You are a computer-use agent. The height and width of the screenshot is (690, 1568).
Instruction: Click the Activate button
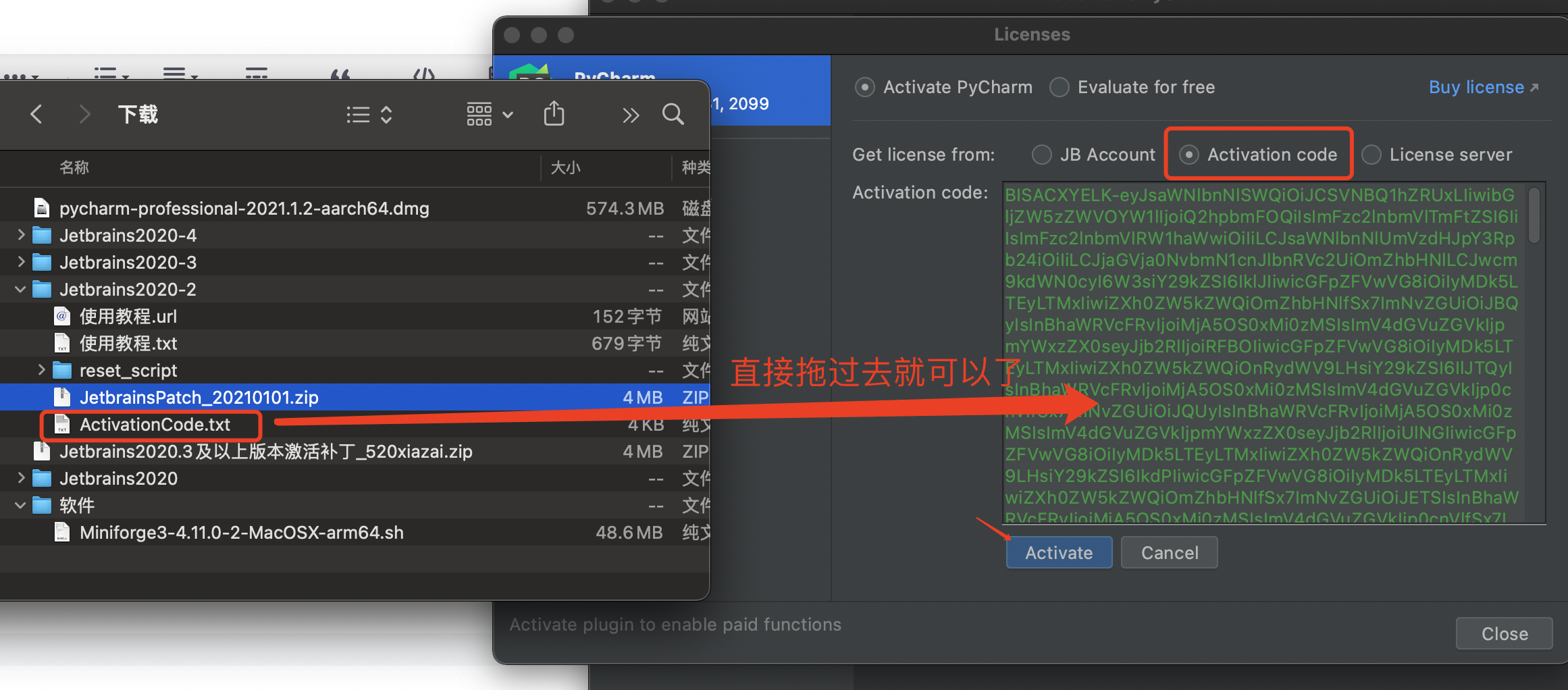1058,552
